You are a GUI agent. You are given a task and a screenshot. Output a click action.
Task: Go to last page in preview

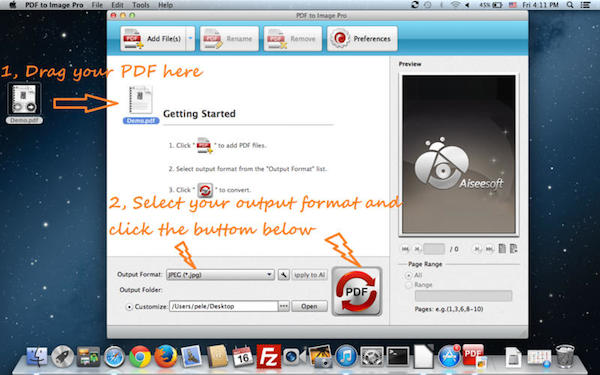tap(489, 249)
